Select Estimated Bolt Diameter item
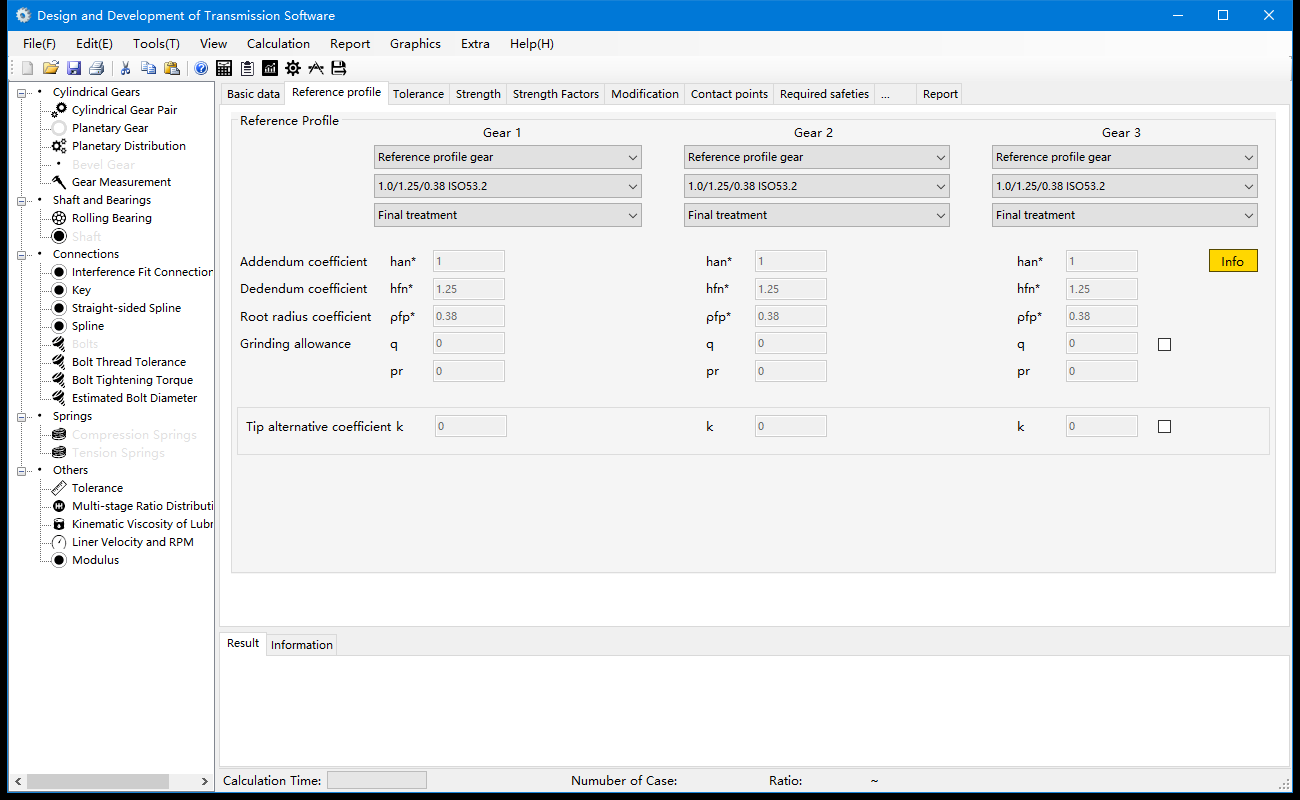The image size is (1300, 800). point(134,398)
